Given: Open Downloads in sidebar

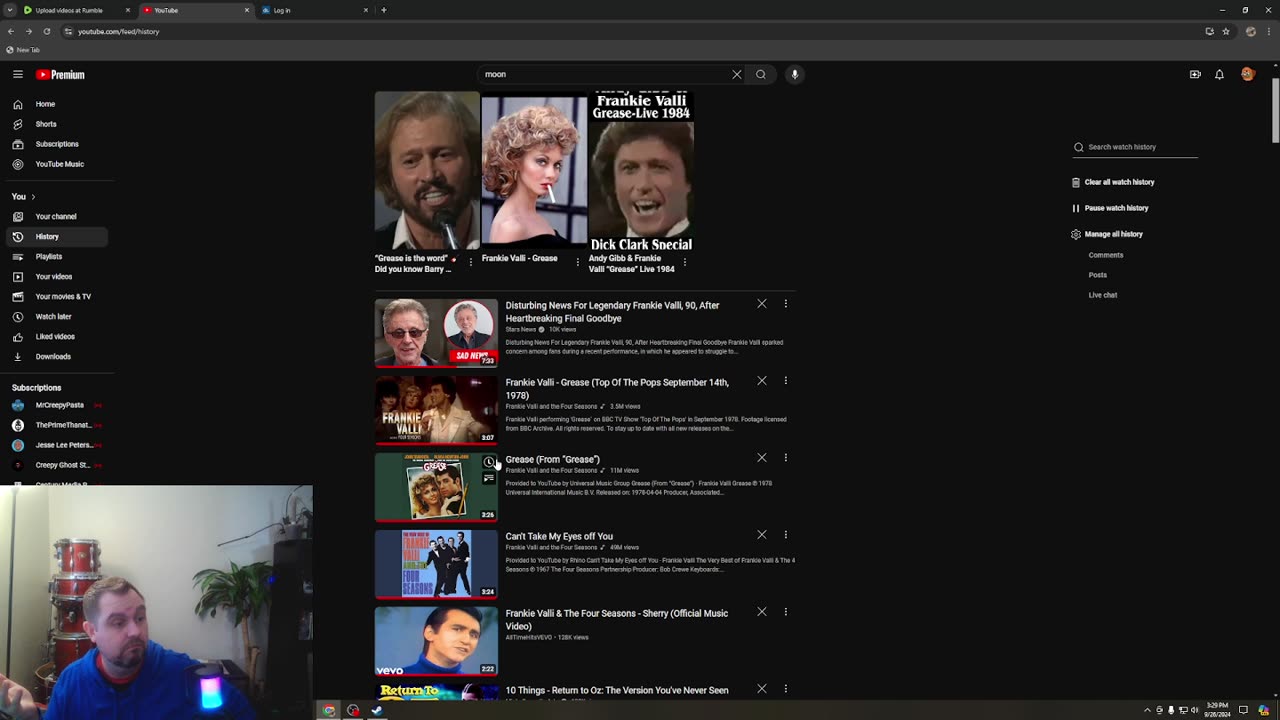Looking at the screenshot, I should [55, 356].
